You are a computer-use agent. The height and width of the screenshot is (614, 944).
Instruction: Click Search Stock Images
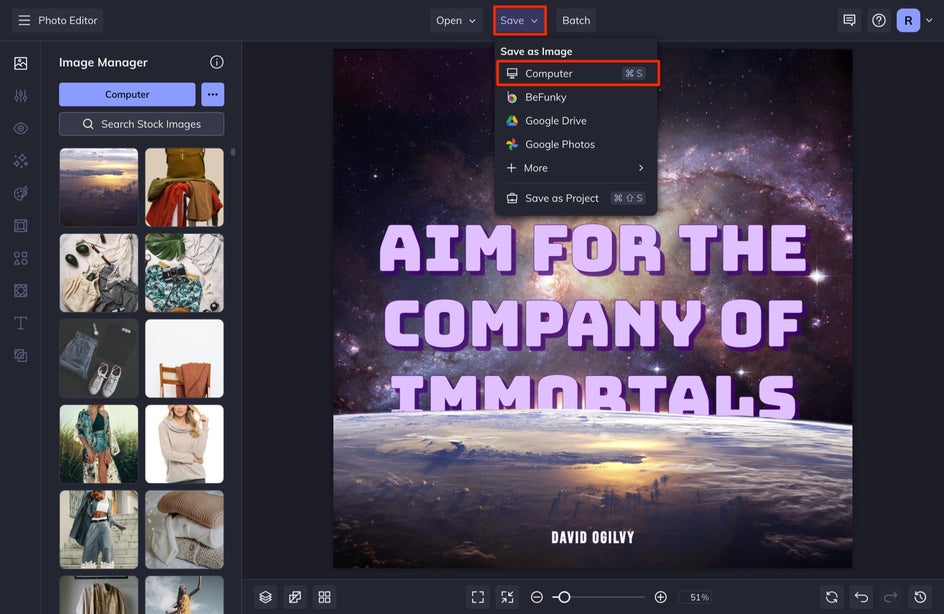click(141, 124)
